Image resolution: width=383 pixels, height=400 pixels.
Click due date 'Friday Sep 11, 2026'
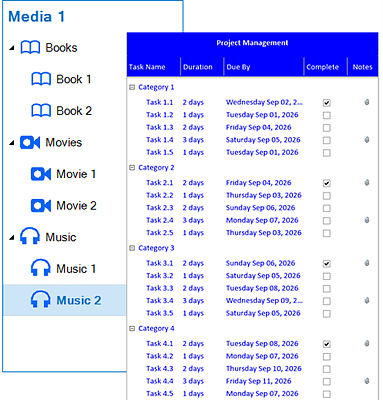pos(259,381)
